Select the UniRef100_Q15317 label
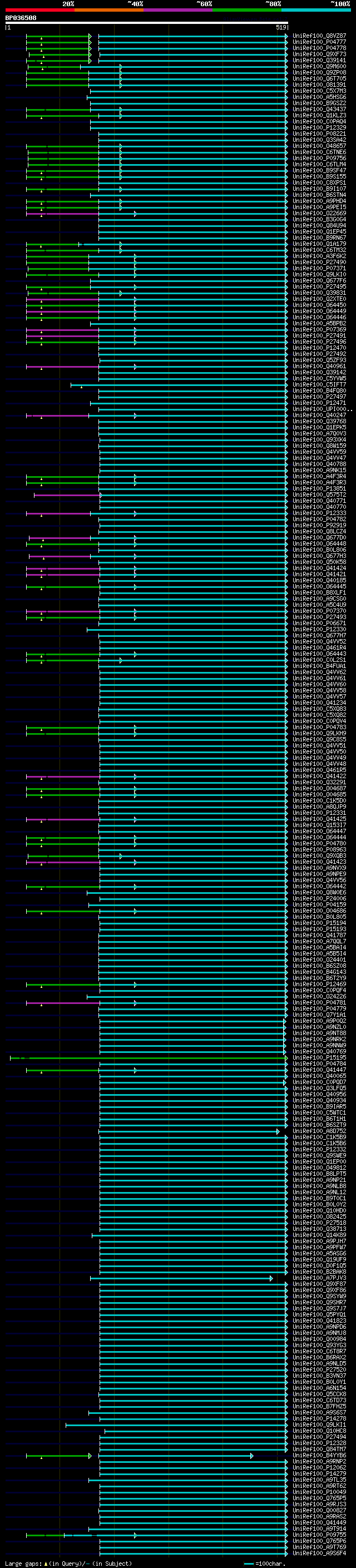The image size is (356, 1568). [319, 825]
